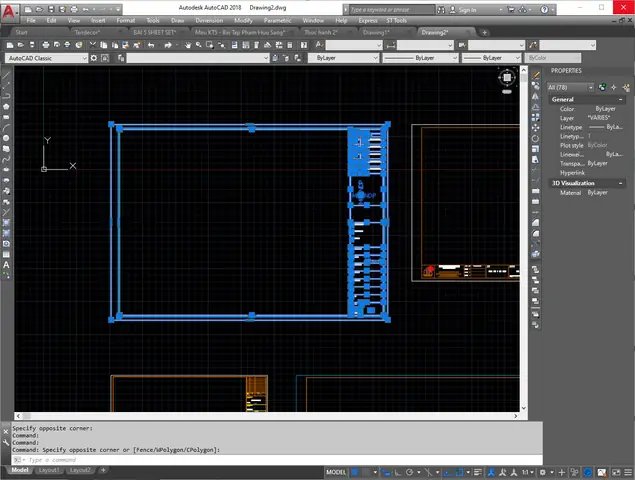Toggle Lineweight display in status bar
635x480 pixels.
(x=478, y=472)
